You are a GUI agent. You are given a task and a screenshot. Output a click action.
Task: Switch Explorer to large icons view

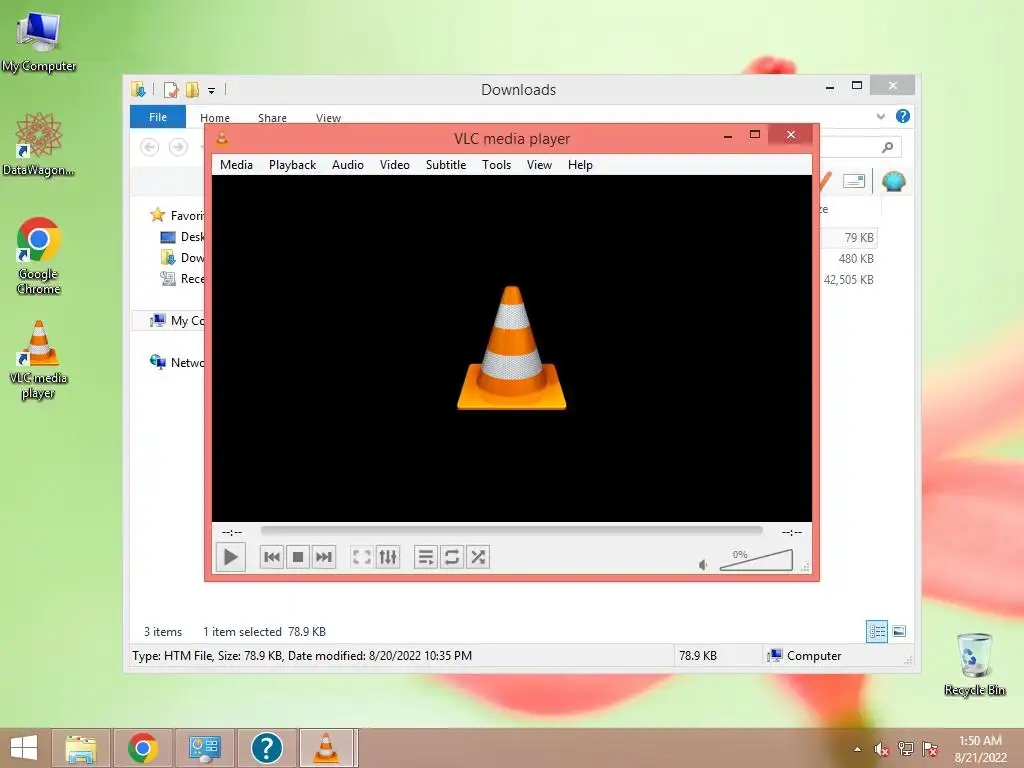899,631
